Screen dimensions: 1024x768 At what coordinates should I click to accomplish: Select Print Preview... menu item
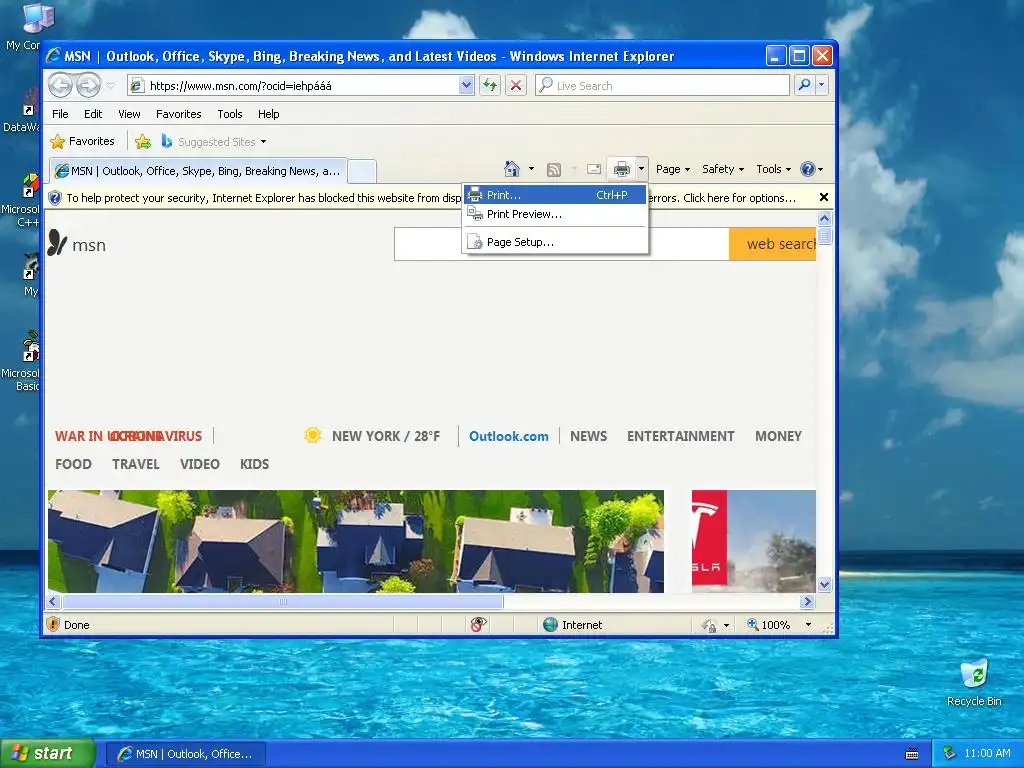[x=555, y=214]
